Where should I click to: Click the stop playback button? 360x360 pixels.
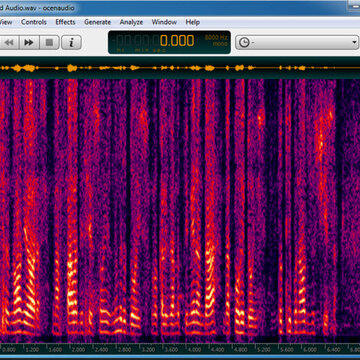tap(50, 43)
